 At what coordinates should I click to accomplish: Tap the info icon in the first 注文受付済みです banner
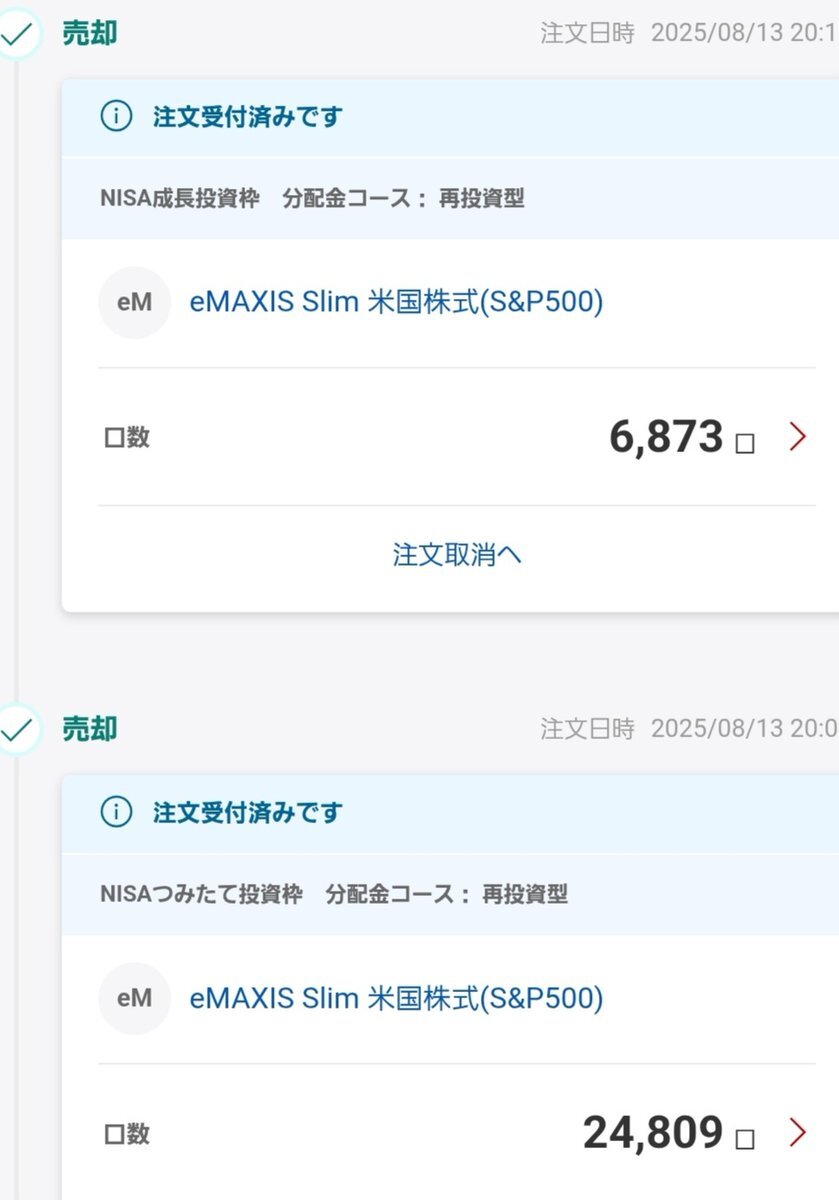(x=116, y=117)
